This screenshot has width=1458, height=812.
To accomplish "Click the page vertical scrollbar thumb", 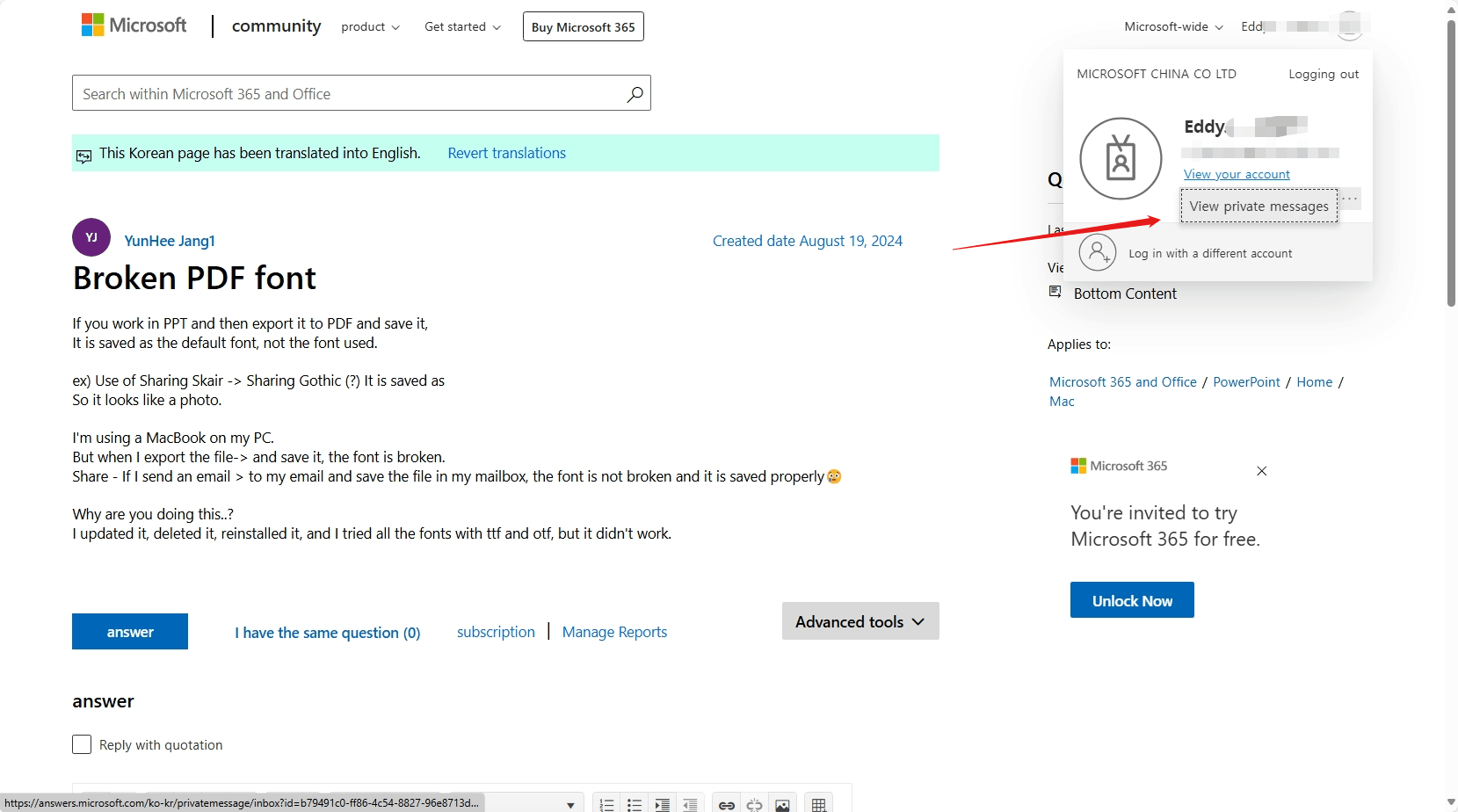I will pyautogui.click(x=1451, y=163).
